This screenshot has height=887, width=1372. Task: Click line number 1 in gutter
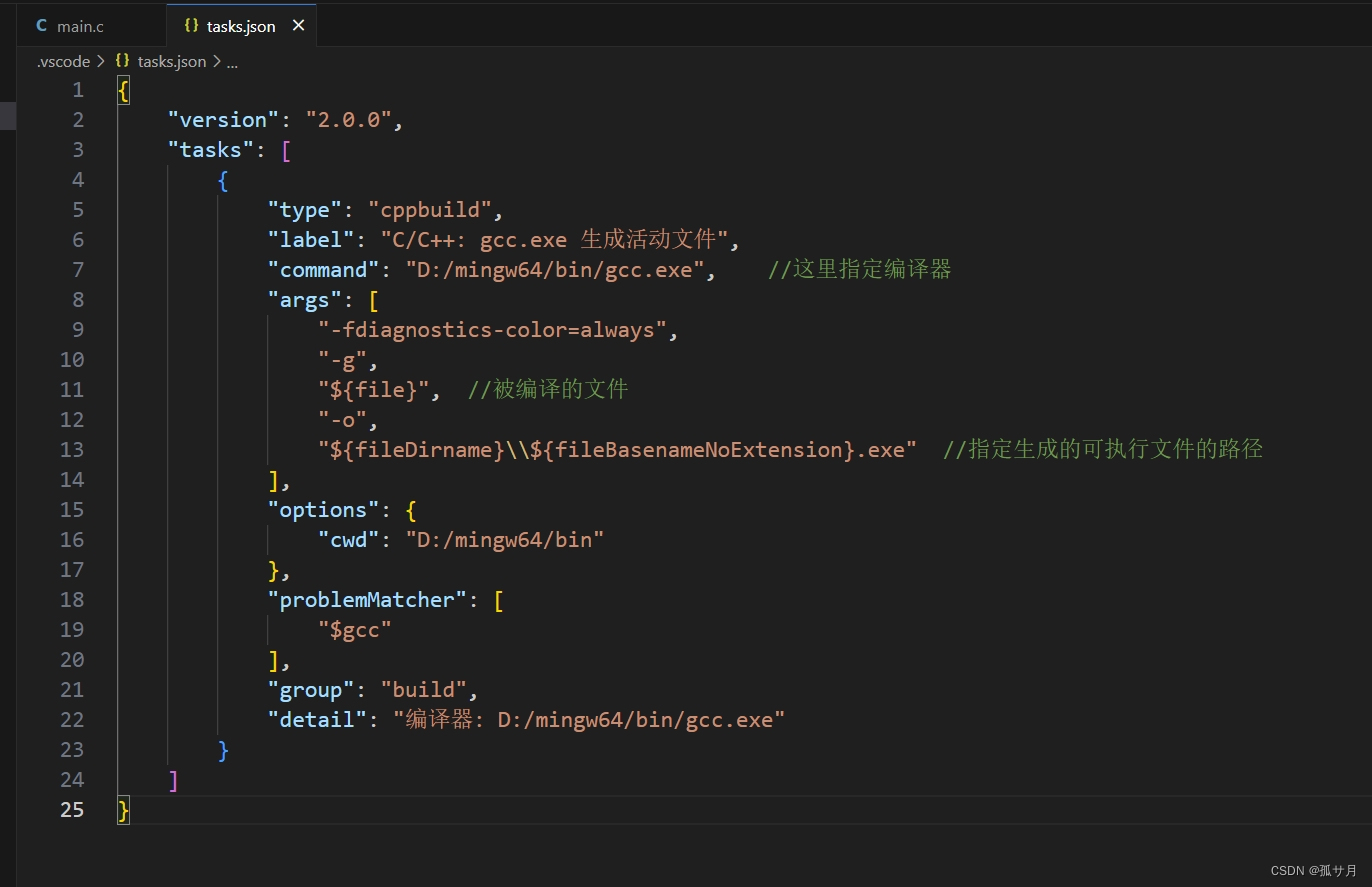[78, 90]
